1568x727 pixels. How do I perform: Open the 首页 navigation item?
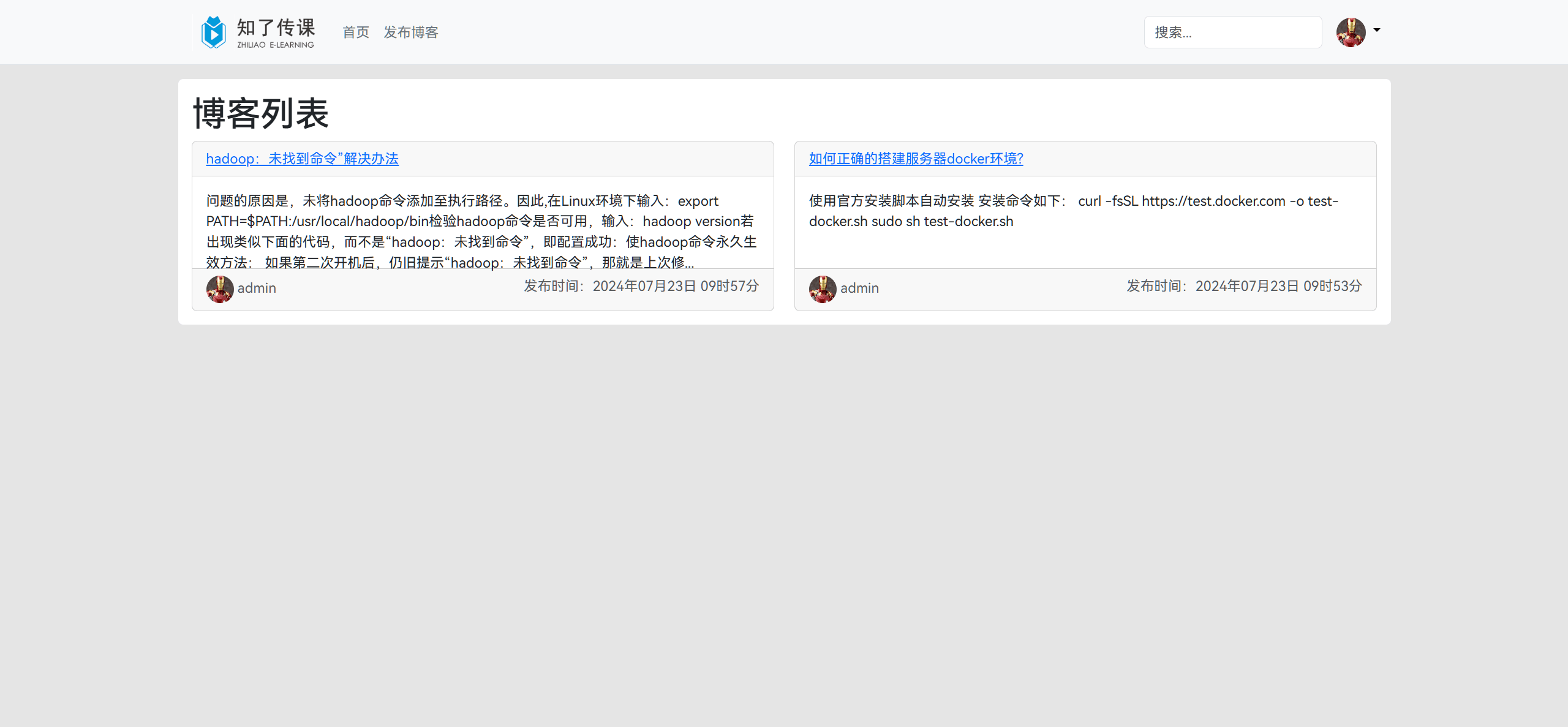coord(356,32)
